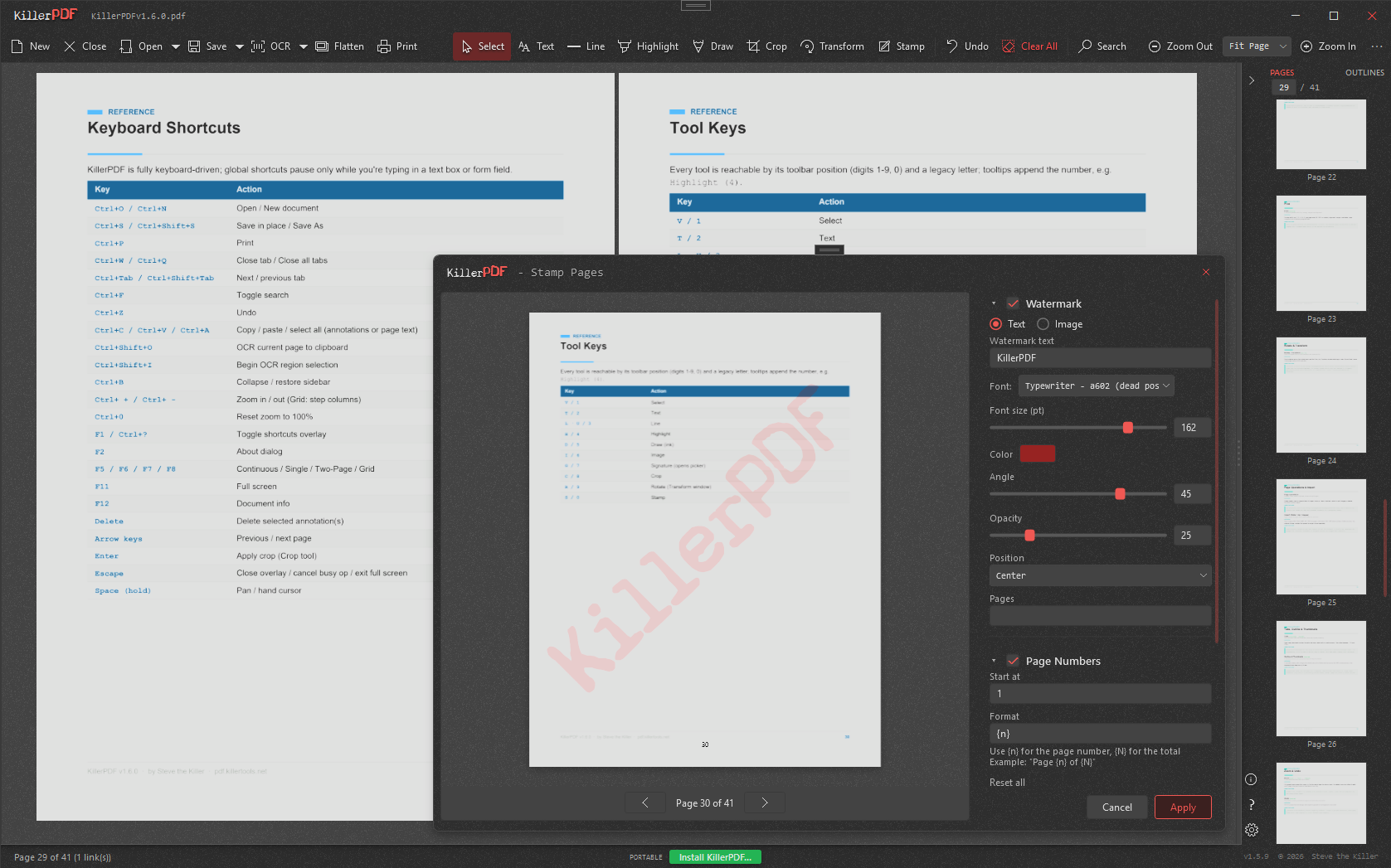This screenshot has width=1391, height=868.
Task: Choose the Text tool
Action: (536, 46)
